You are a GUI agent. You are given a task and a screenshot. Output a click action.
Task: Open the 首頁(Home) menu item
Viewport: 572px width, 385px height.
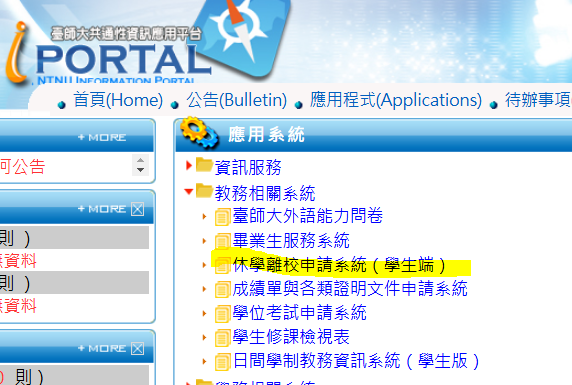pyautogui.click(x=118, y=100)
